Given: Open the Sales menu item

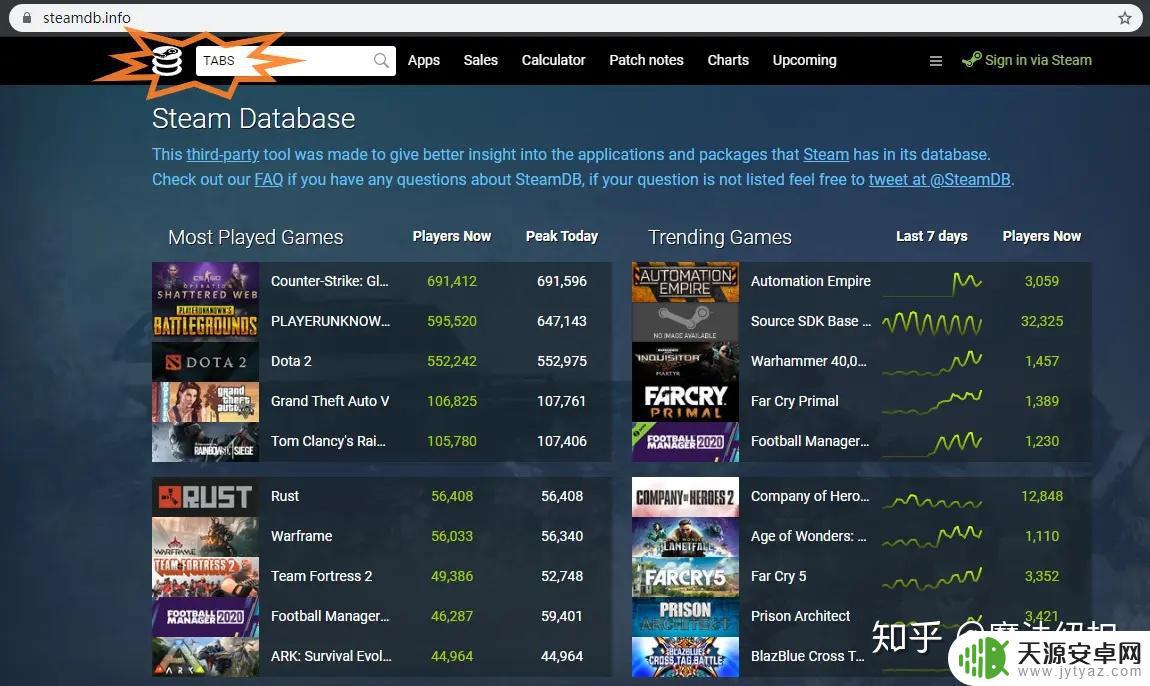Looking at the screenshot, I should (x=480, y=60).
